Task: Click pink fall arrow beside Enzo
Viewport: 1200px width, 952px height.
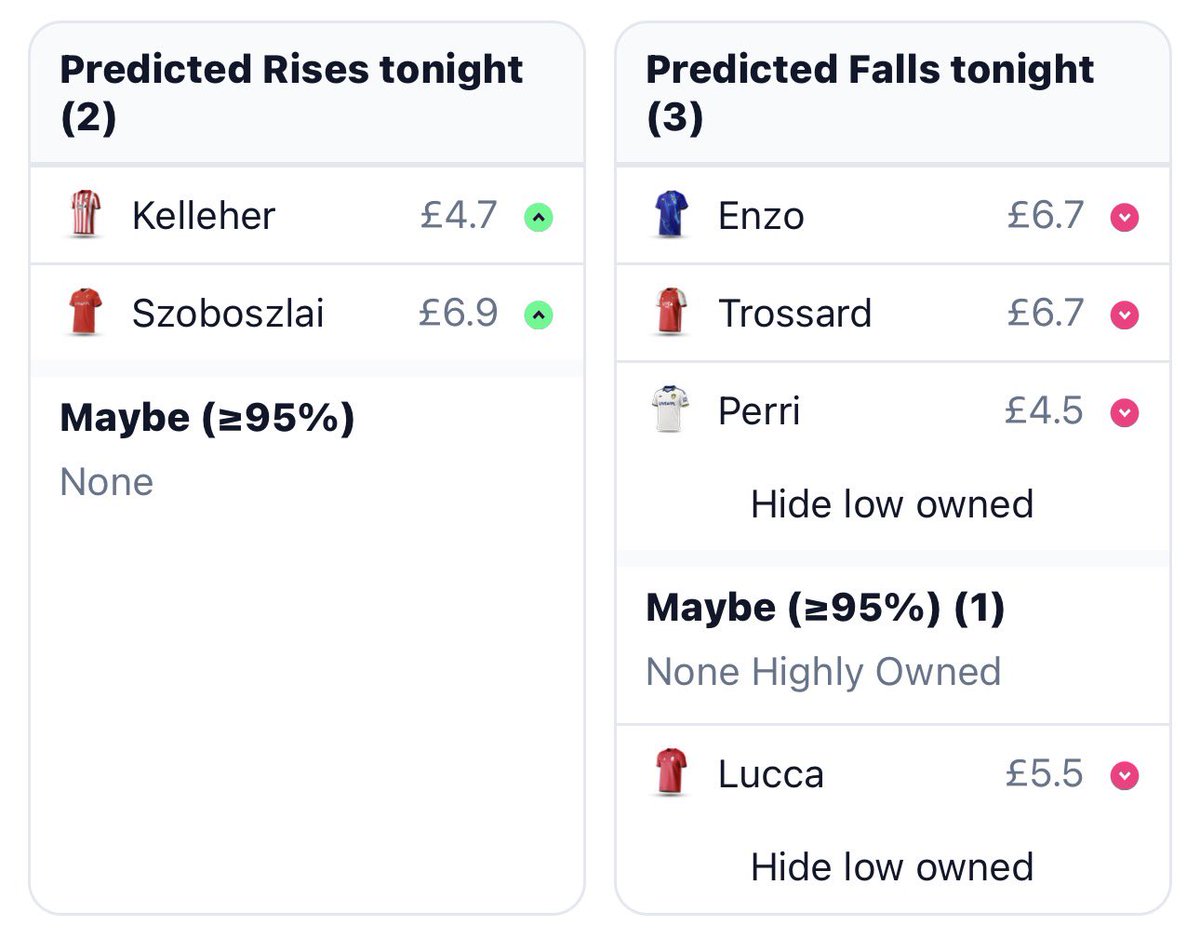Action: (1125, 217)
